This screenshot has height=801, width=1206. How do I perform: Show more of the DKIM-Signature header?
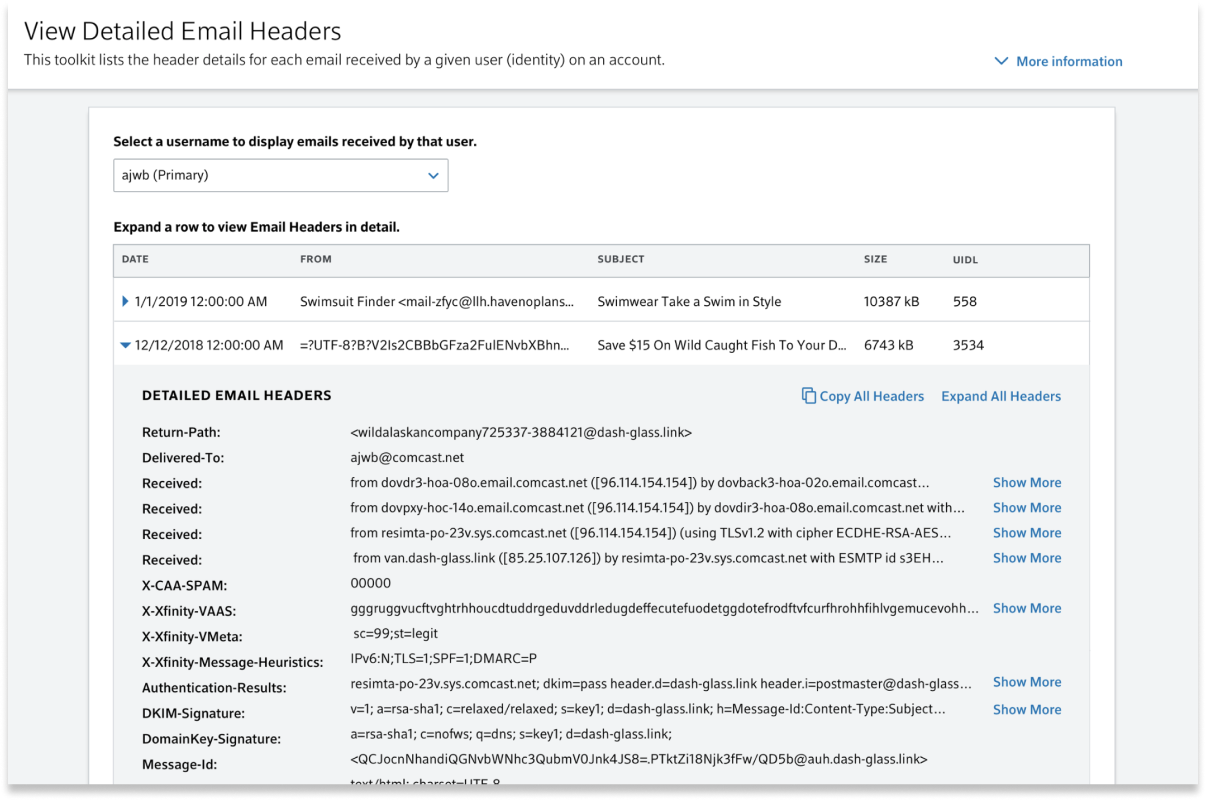1026,709
